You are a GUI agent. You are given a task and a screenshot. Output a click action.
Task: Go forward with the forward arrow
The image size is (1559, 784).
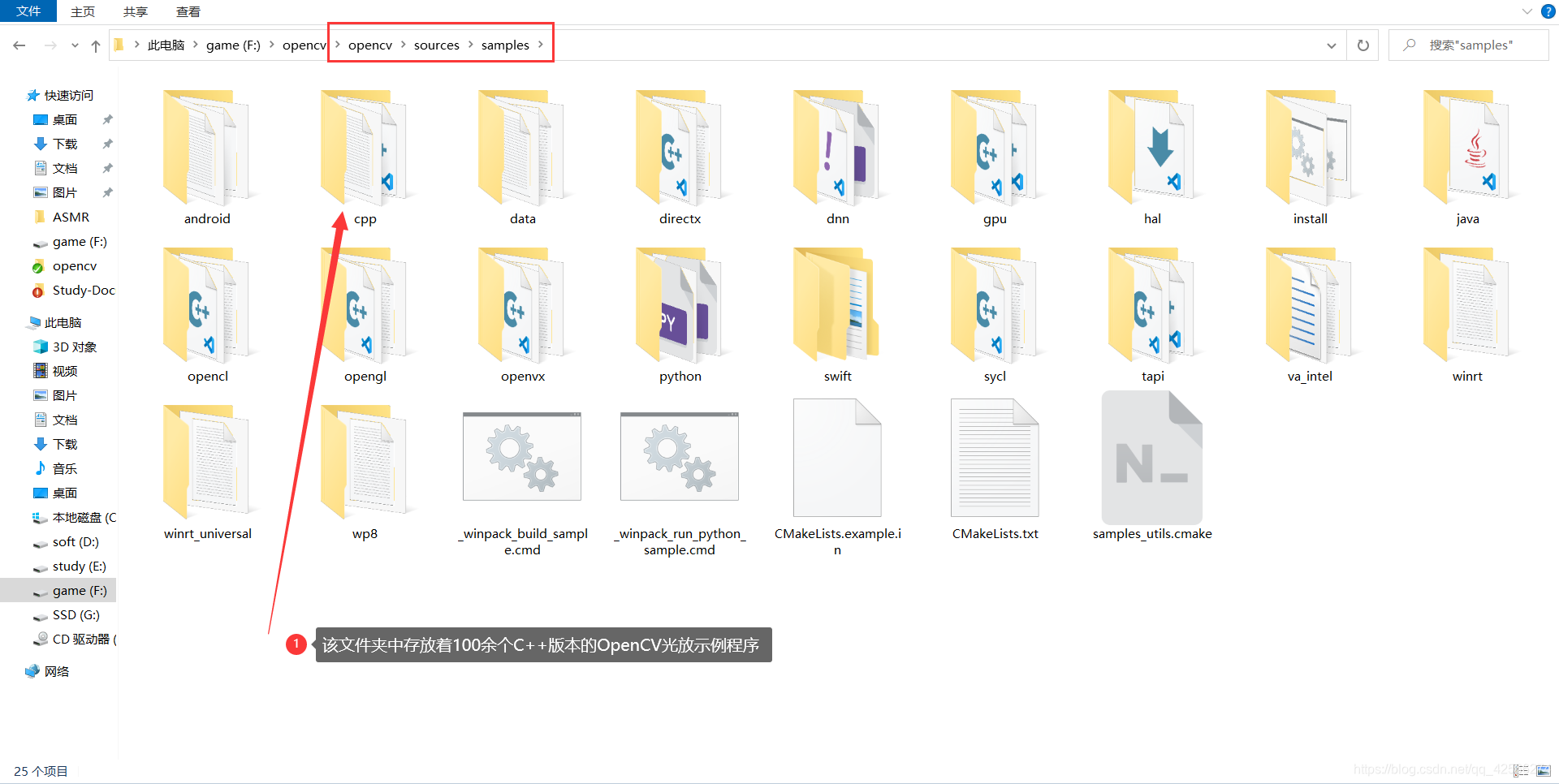coord(50,45)
